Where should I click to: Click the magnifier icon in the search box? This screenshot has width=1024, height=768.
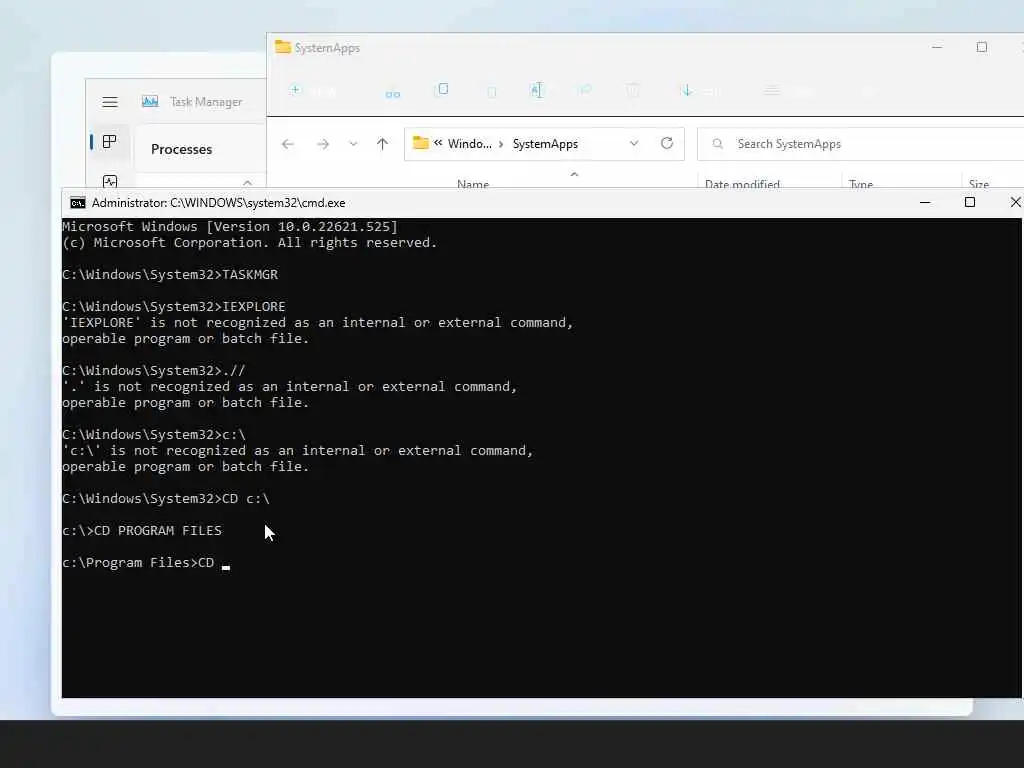[718, 144]
